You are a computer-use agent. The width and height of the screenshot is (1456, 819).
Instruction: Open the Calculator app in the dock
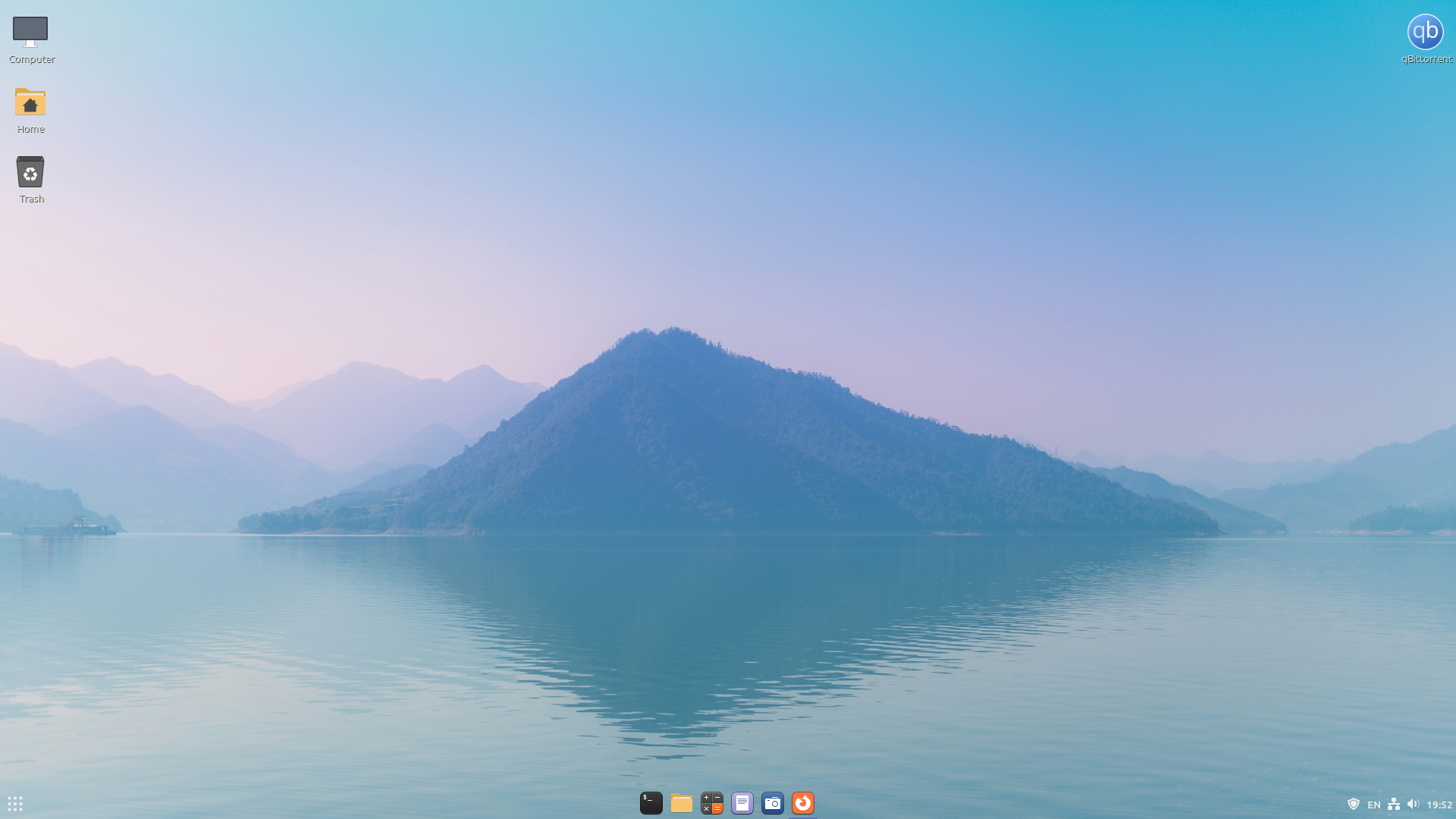pyautogui.click(x=711, y=803)
